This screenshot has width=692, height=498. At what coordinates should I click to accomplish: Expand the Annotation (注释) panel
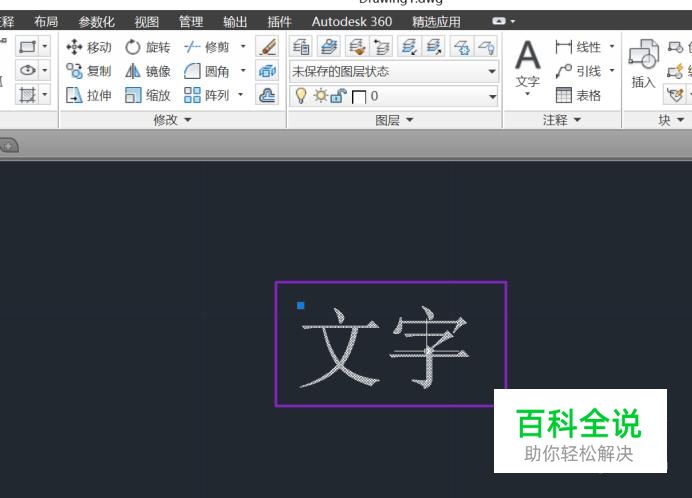561,120
